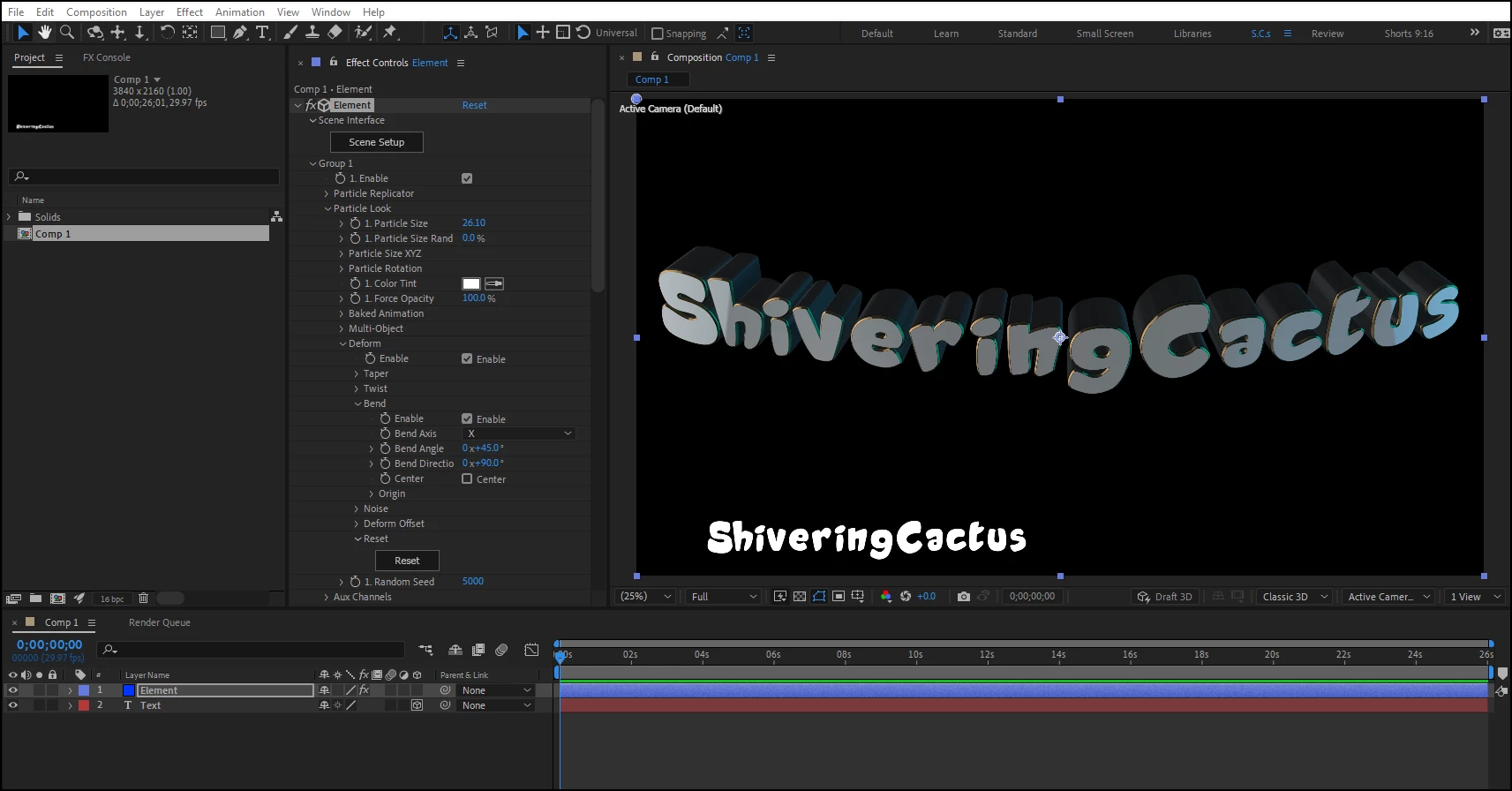Click the red label color of Text layer
The width and height of the screenshot is (1512, 791).
tap(84, 705)
